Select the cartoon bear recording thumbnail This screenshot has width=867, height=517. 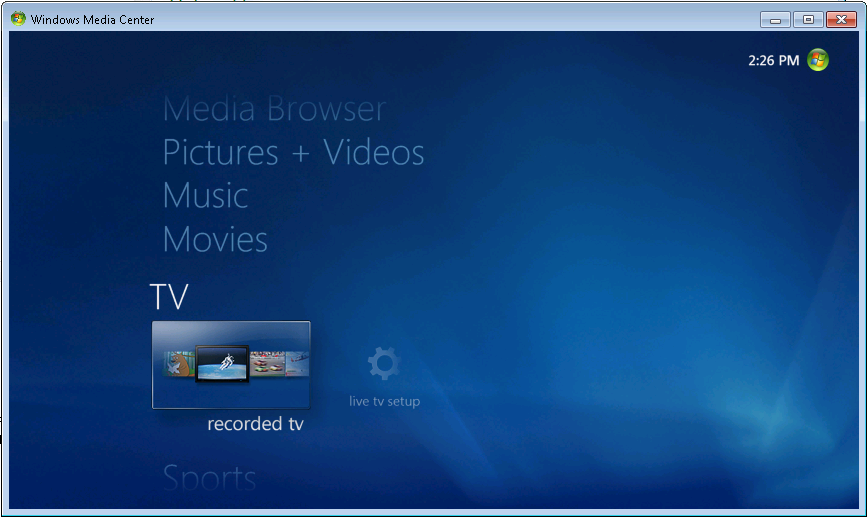pos(178,364)
